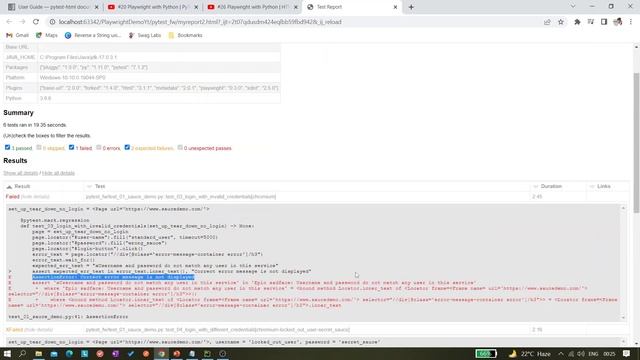Collapse details of the XFailed test row
Screen dimensions: 640x360
[x=38, y=330]
